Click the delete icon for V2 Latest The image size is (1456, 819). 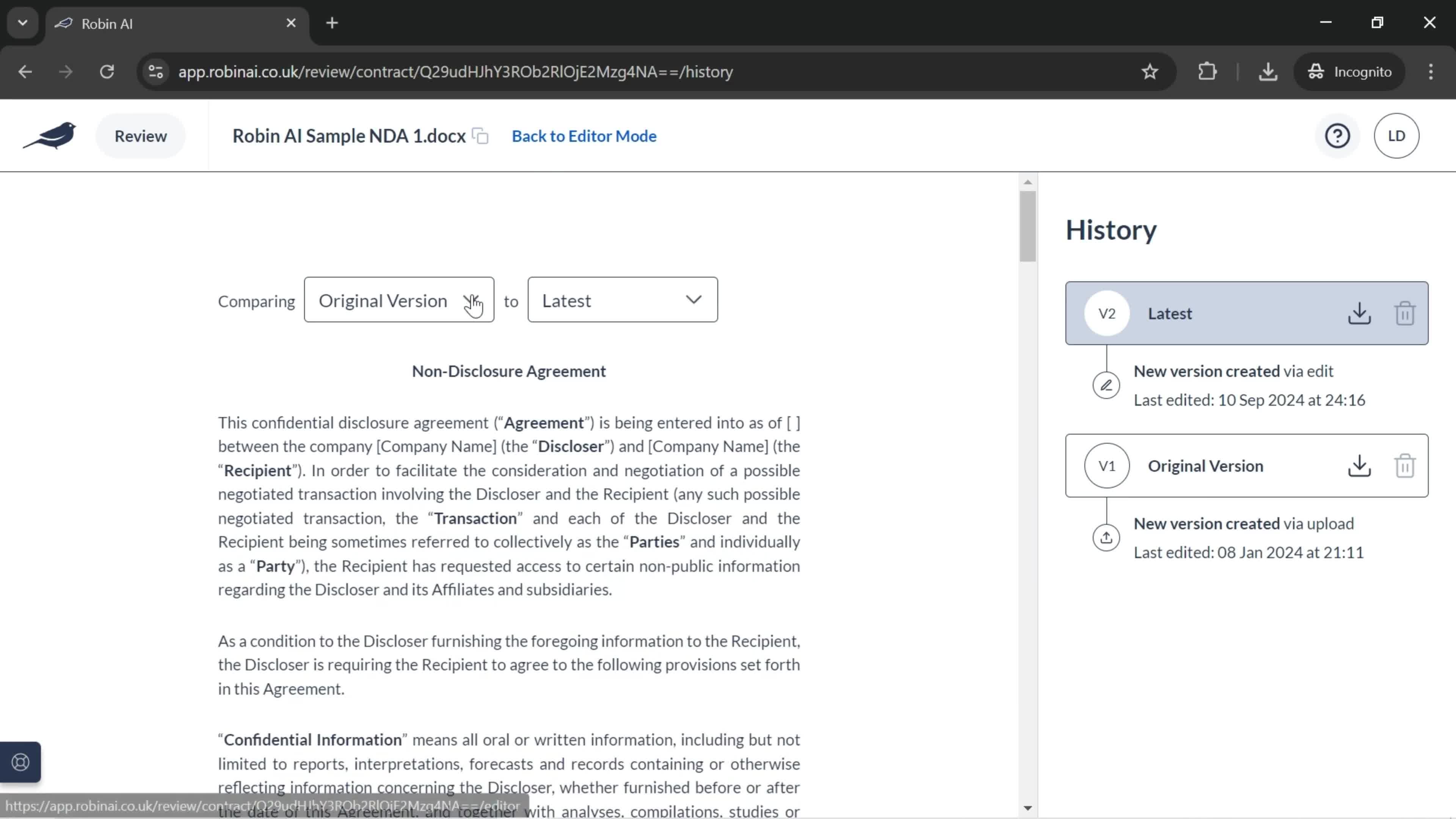pyautogui.click(x=1404, y=313)
